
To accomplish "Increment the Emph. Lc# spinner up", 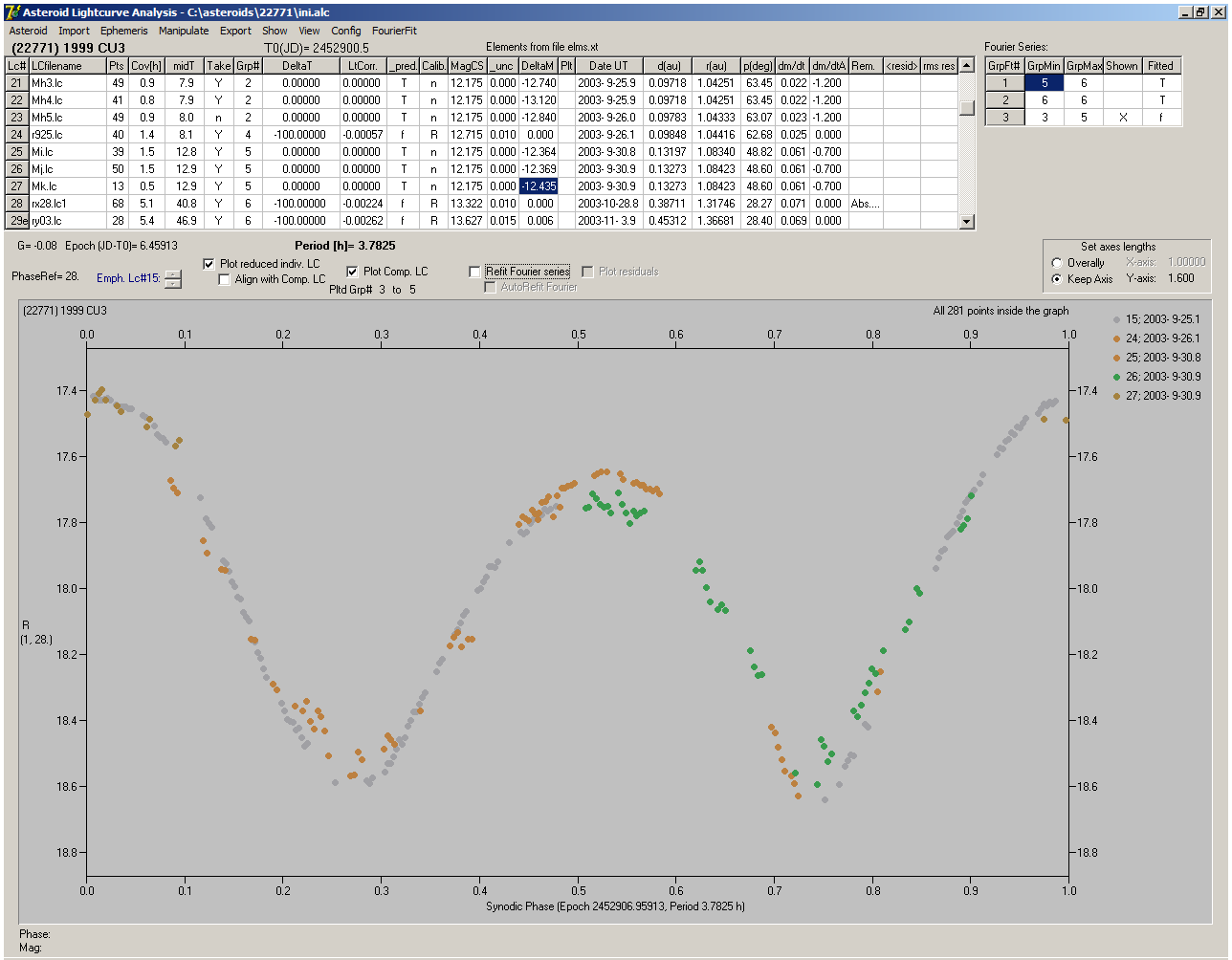I will 172,274.
